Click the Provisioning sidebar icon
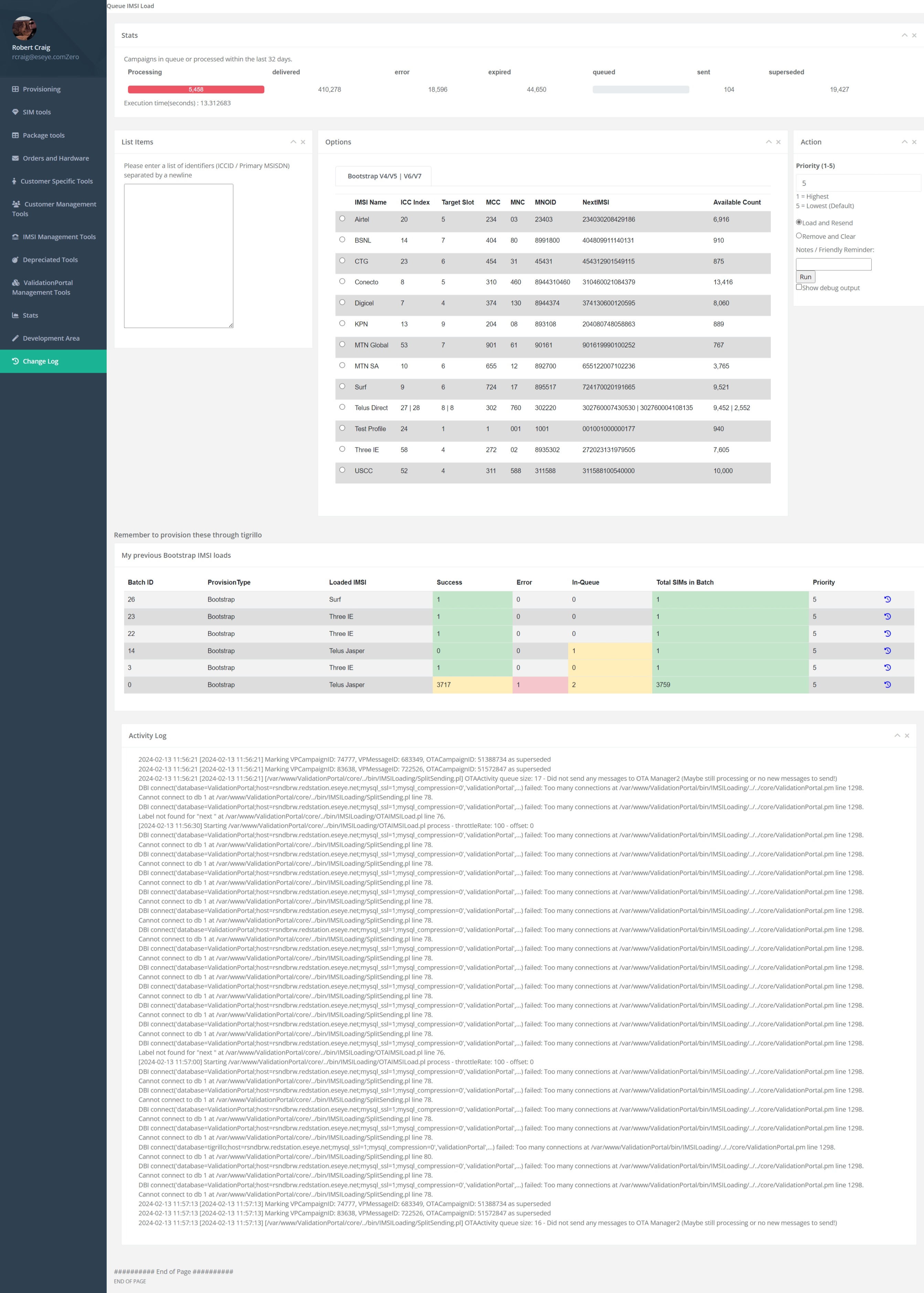The height and width of the screenshot is (1293, 924). pos(15,89)
